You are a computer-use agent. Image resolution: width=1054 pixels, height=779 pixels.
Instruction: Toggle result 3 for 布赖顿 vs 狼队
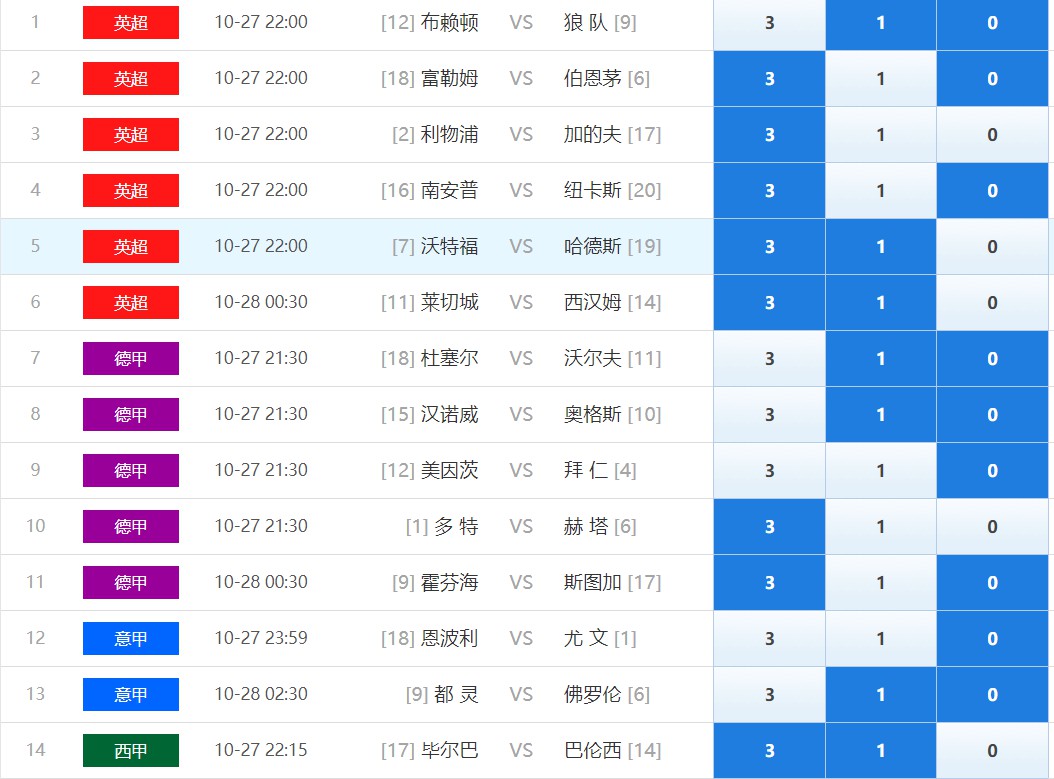[769, 23]
